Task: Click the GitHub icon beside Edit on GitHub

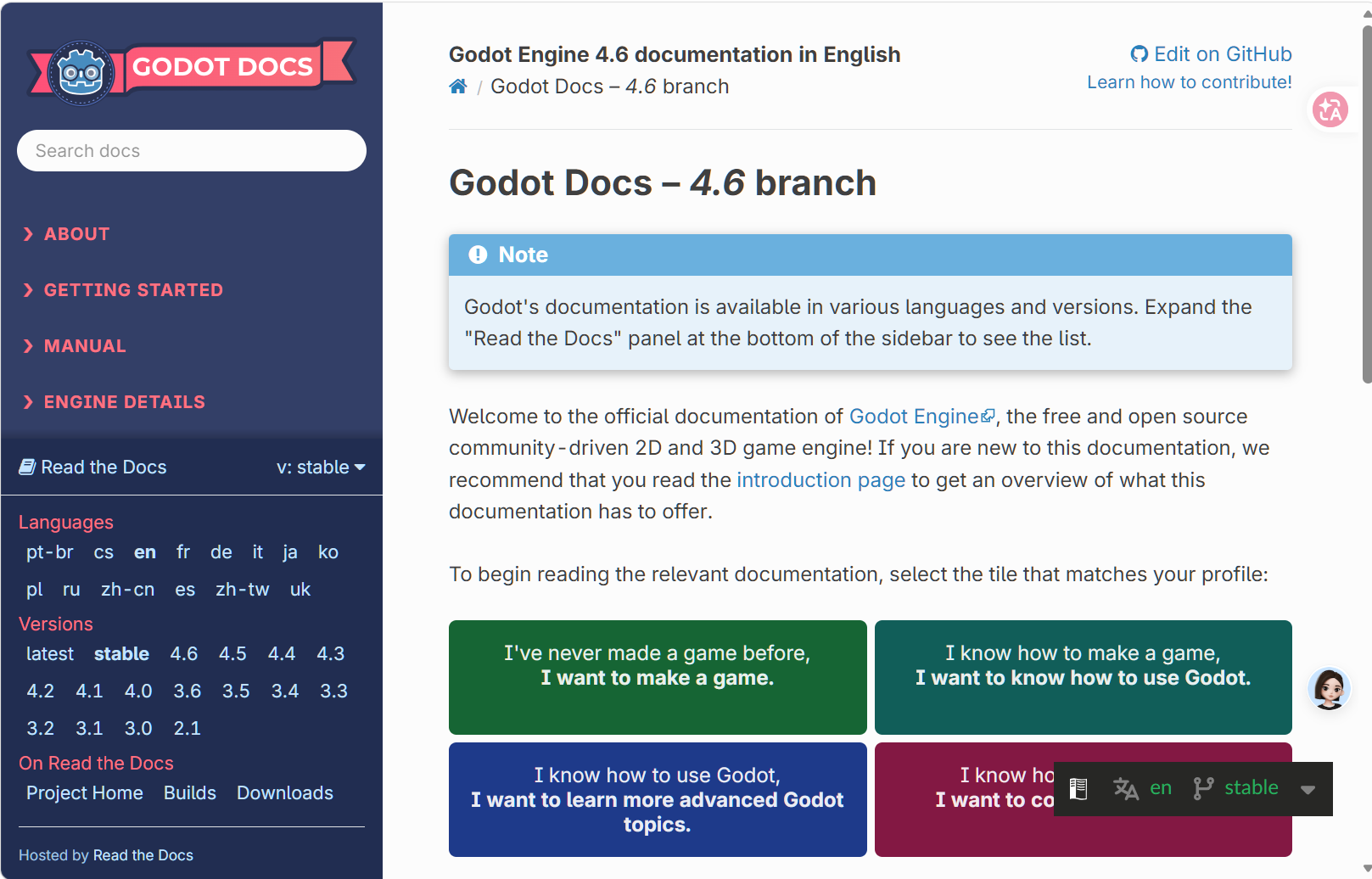Action: (x=1140, y=54)
